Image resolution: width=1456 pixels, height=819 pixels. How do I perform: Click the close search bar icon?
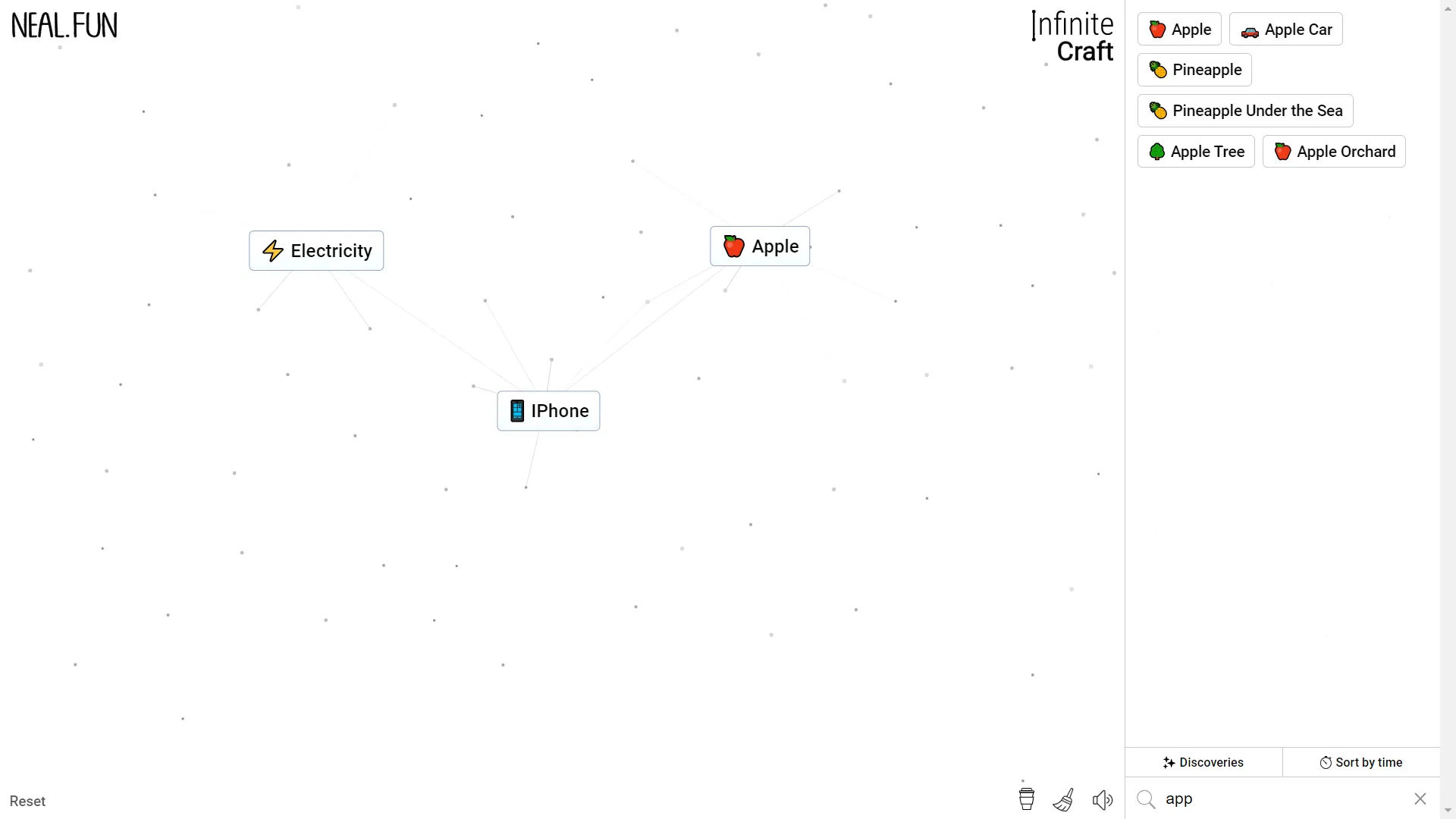click(x=1421, y=799)
